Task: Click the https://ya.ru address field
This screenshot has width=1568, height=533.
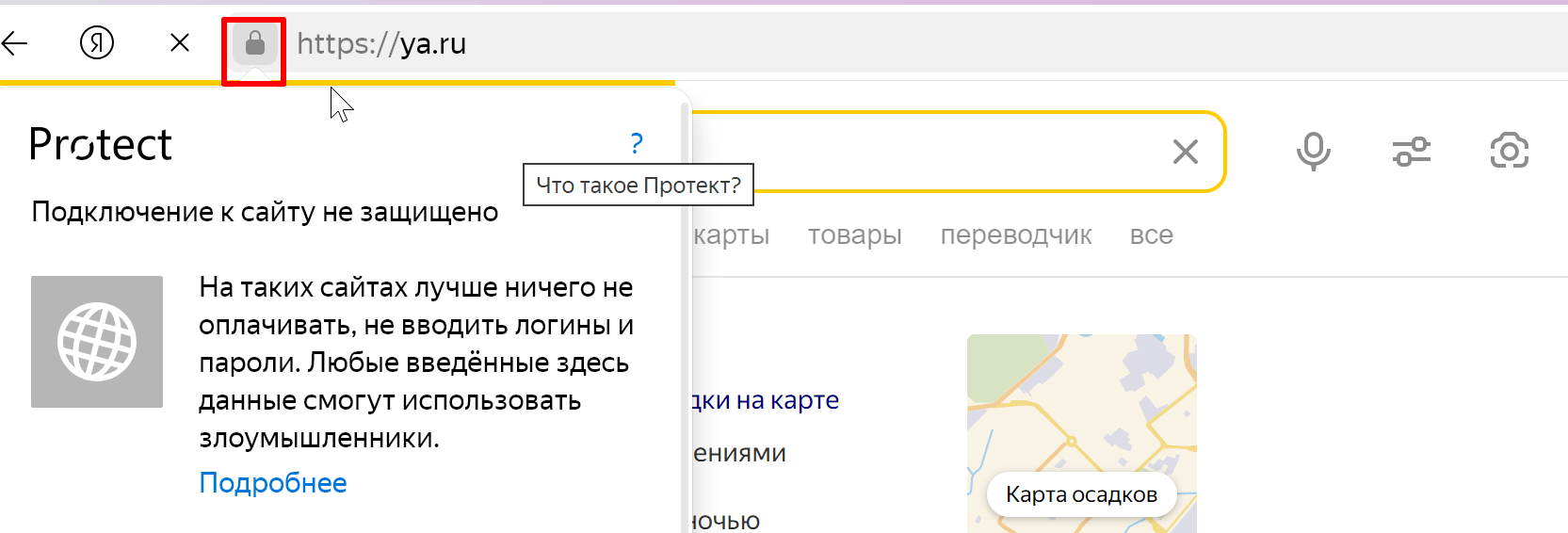Action: (381, 43)
